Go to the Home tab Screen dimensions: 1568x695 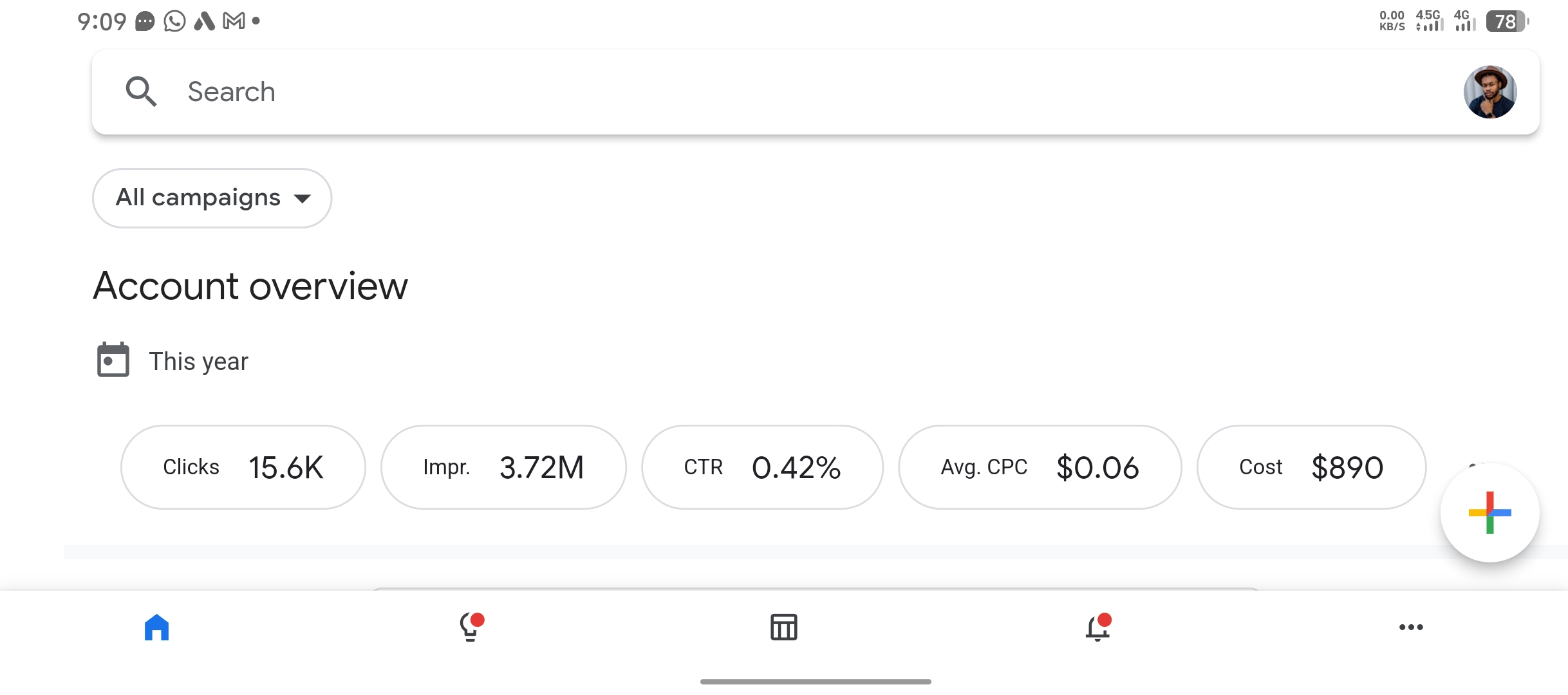click(x=156, y=627)
